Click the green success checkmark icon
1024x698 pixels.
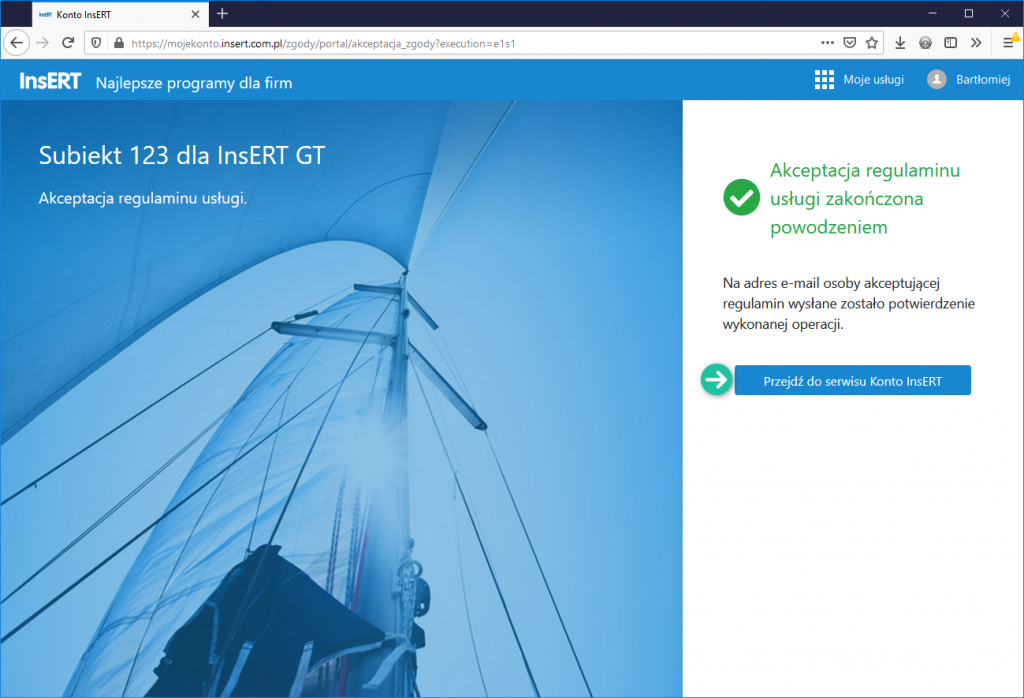pyautogui.click(x=741, y=197)
